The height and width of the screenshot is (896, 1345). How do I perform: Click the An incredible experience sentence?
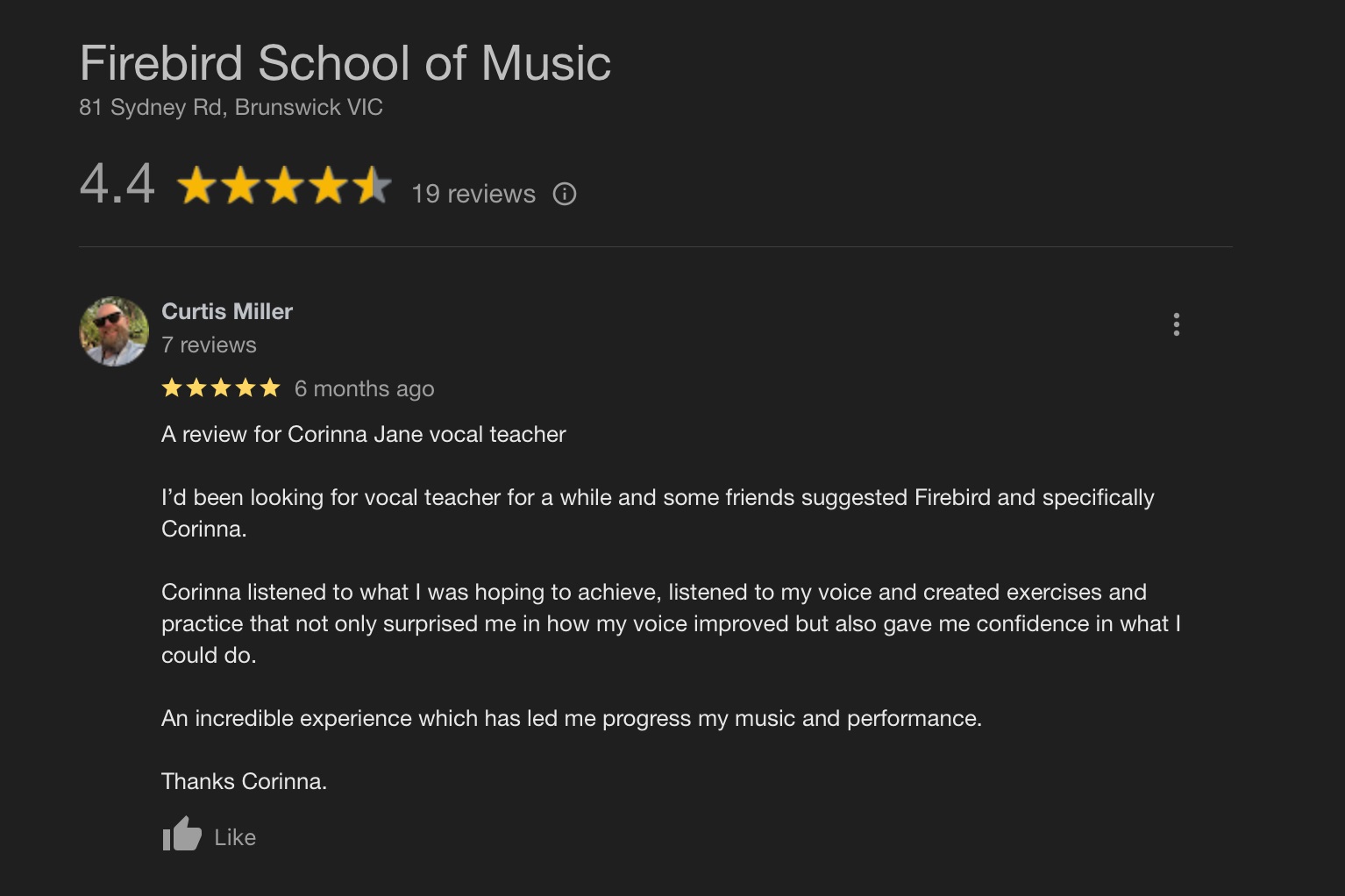pyautogui.click(x=572, y=718)
